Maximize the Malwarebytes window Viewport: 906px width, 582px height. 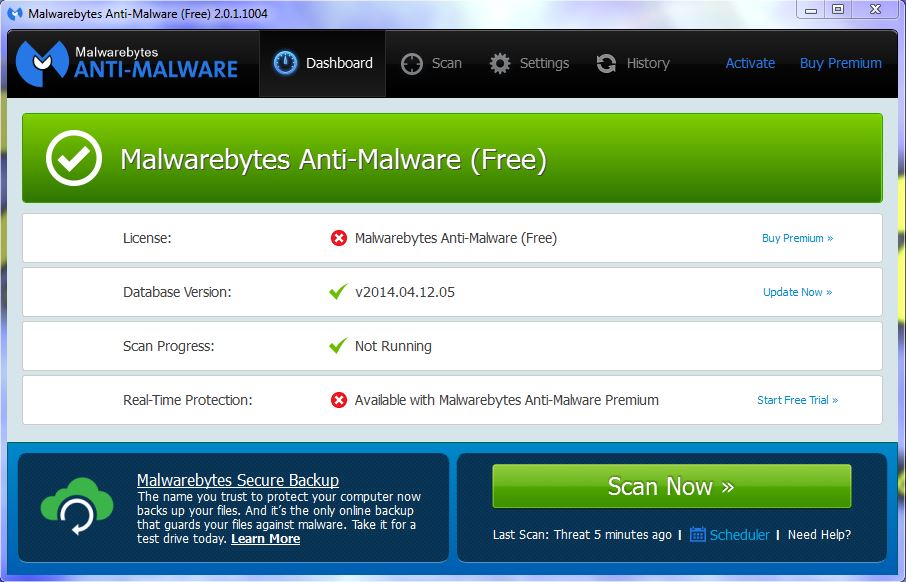pos(838,10)
